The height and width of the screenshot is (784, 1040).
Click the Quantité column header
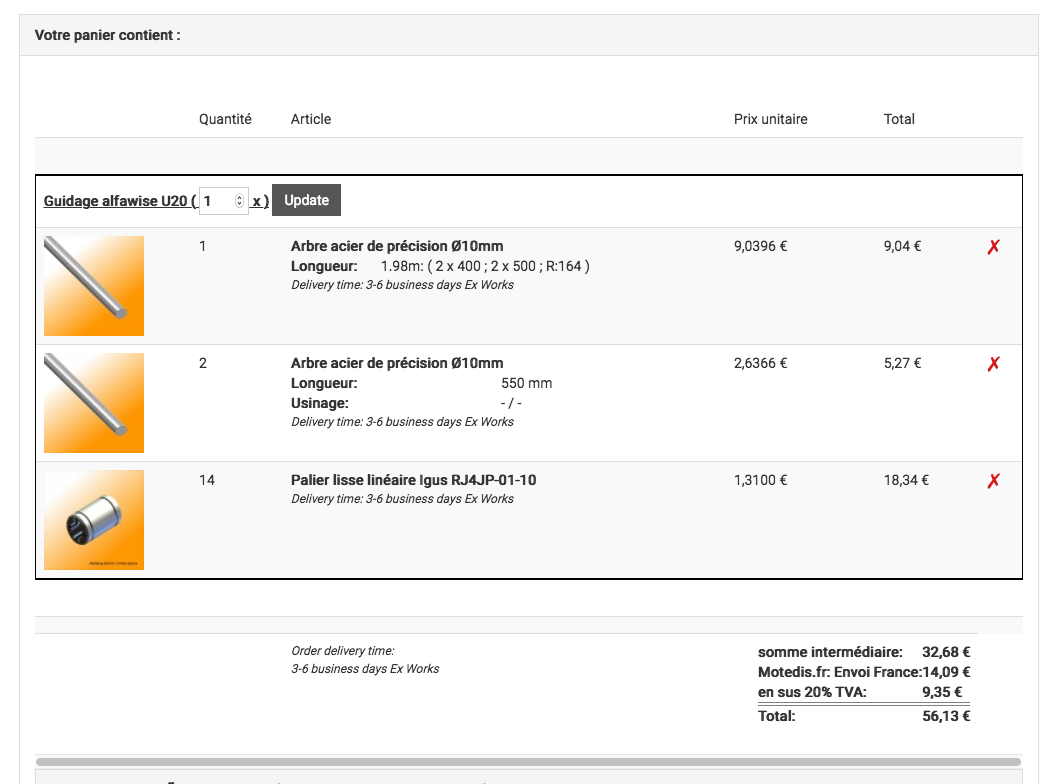[x=225, y=119]
